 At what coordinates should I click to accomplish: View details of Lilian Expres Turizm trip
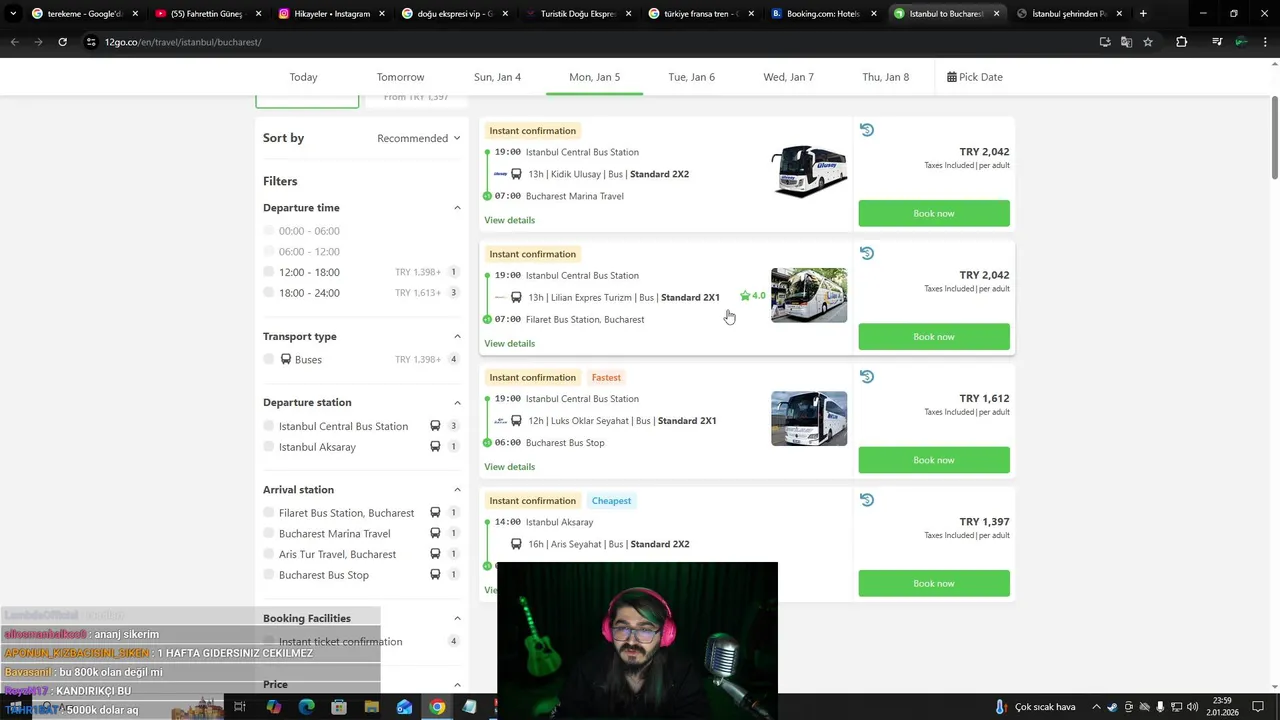tap(509, 343)
